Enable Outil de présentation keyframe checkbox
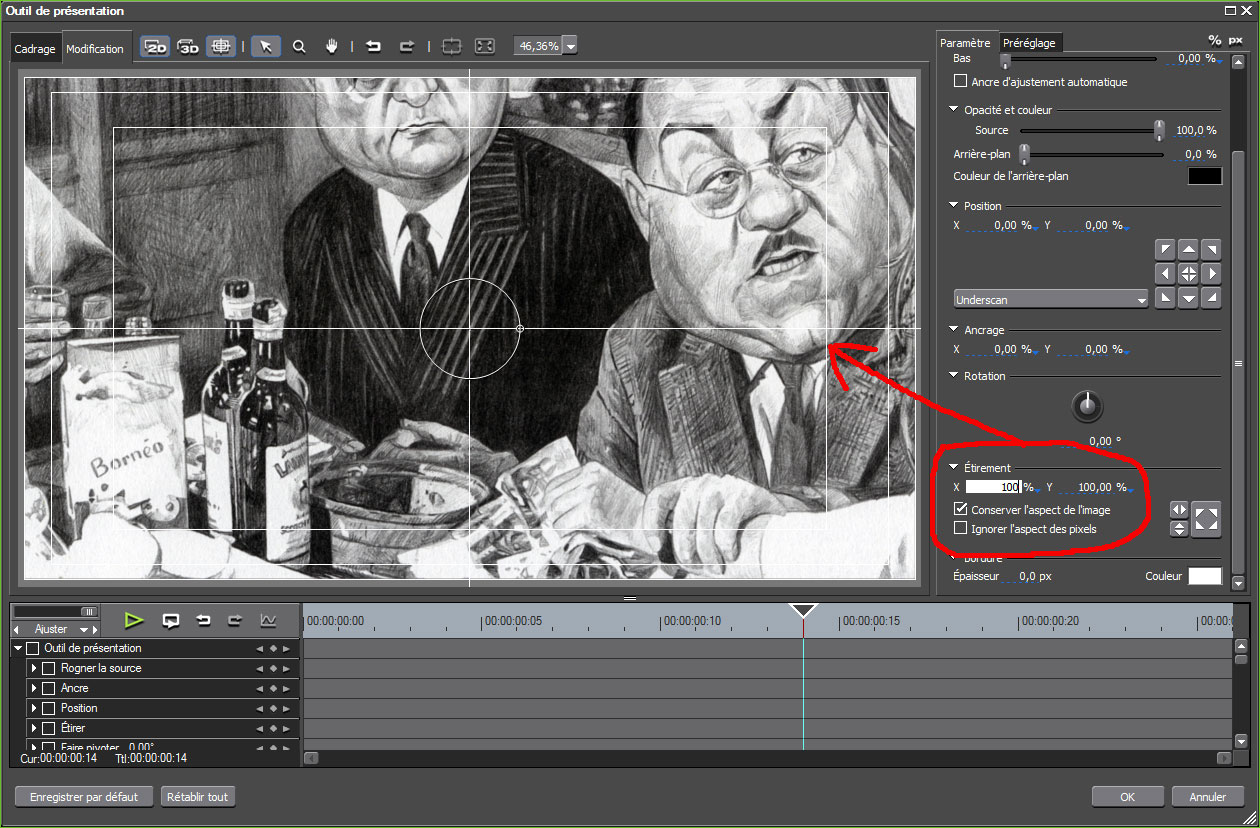1260x828 pixels. pos(32,648)
